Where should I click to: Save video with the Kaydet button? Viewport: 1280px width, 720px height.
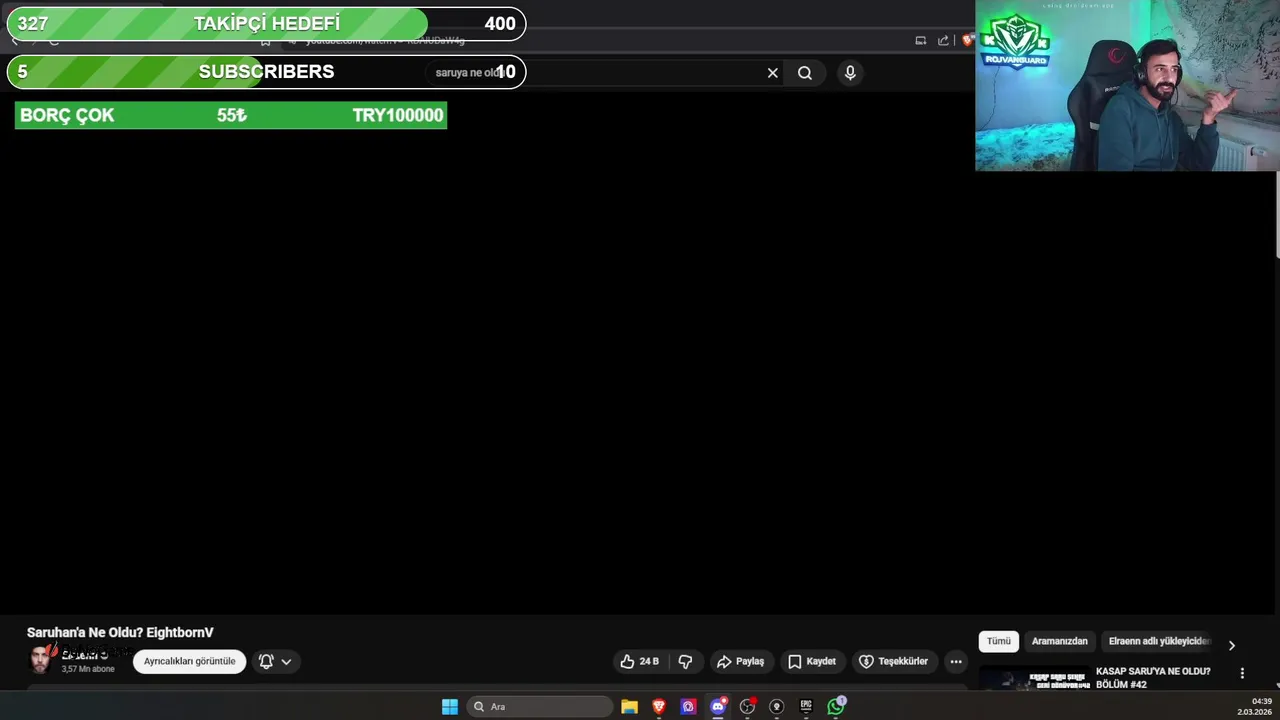812,661
